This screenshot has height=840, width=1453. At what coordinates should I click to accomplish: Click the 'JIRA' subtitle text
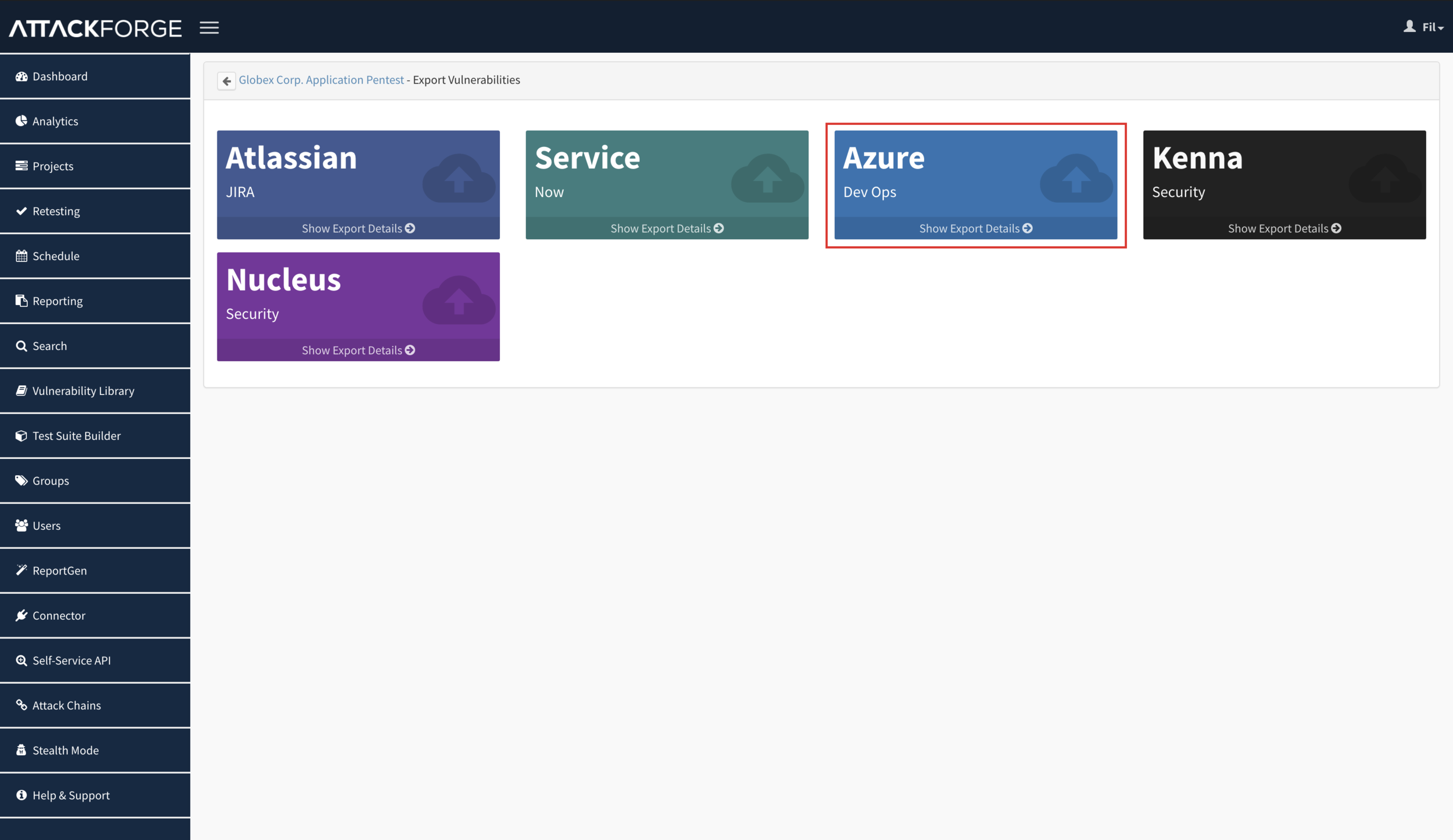240,192
